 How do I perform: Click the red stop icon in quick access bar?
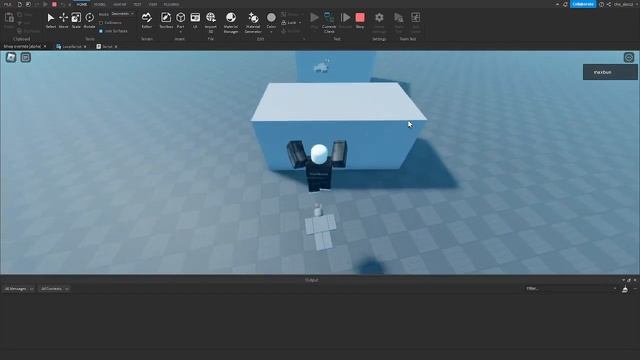pos(54,4)
